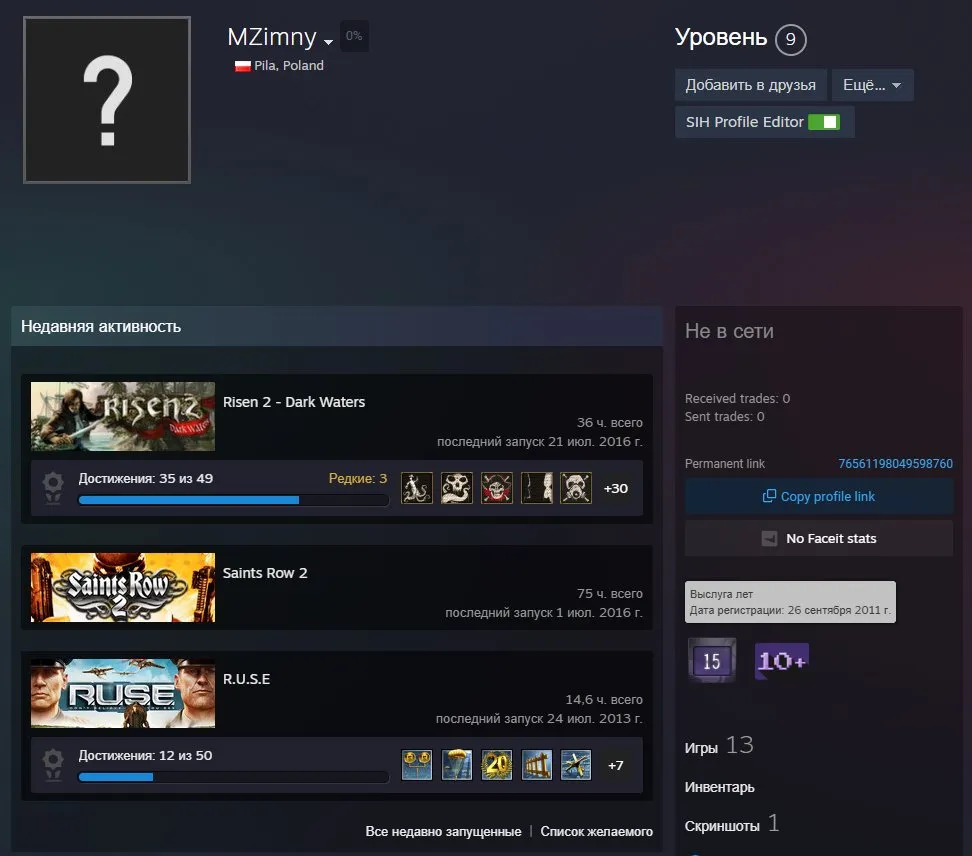The height and width of the screenshot is (856, 972).
Task: Click the level 9 circle badge
Action: coord(790,40)
